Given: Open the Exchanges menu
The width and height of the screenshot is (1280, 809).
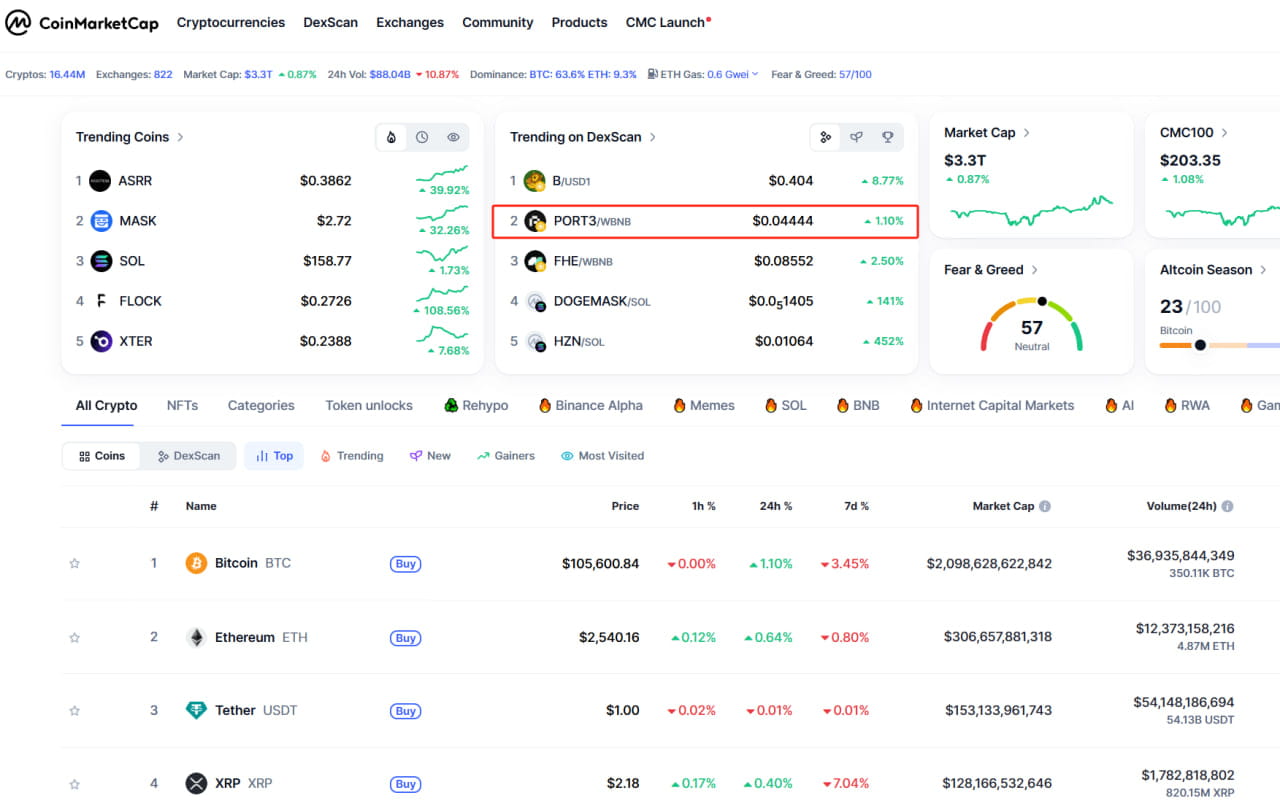Looking at the screenshot, I should click(x=410, y=22).
